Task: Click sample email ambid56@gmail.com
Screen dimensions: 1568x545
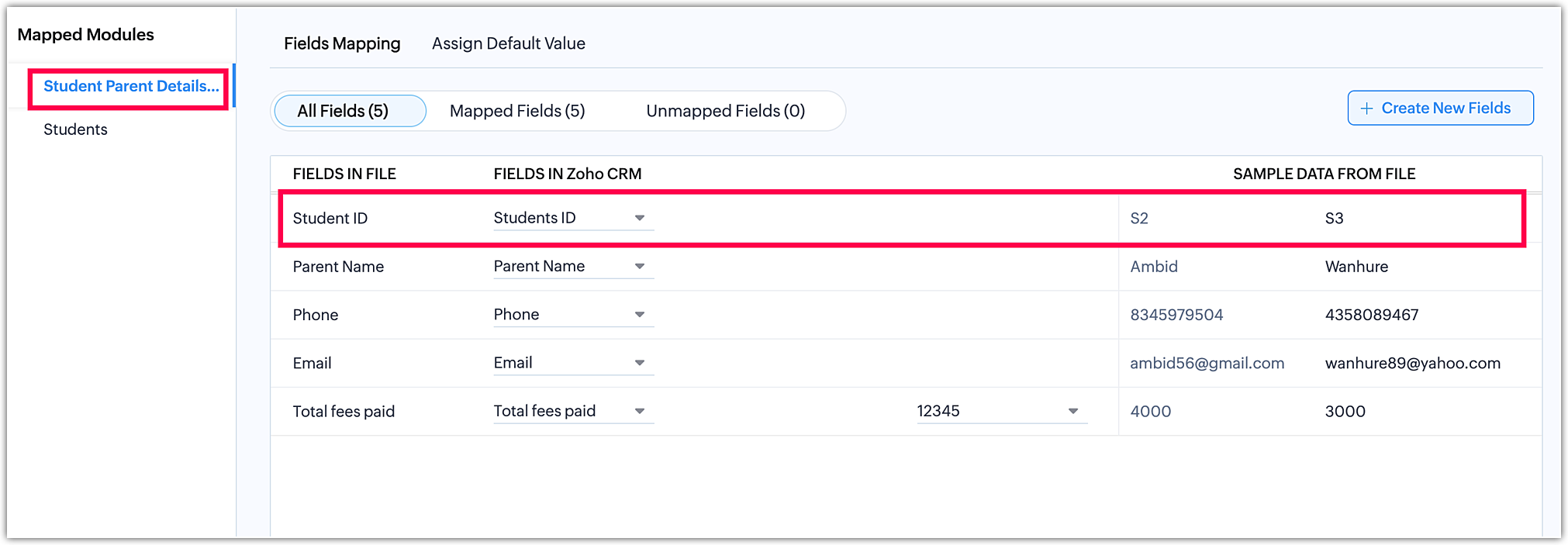Action: coord(1207,364)
